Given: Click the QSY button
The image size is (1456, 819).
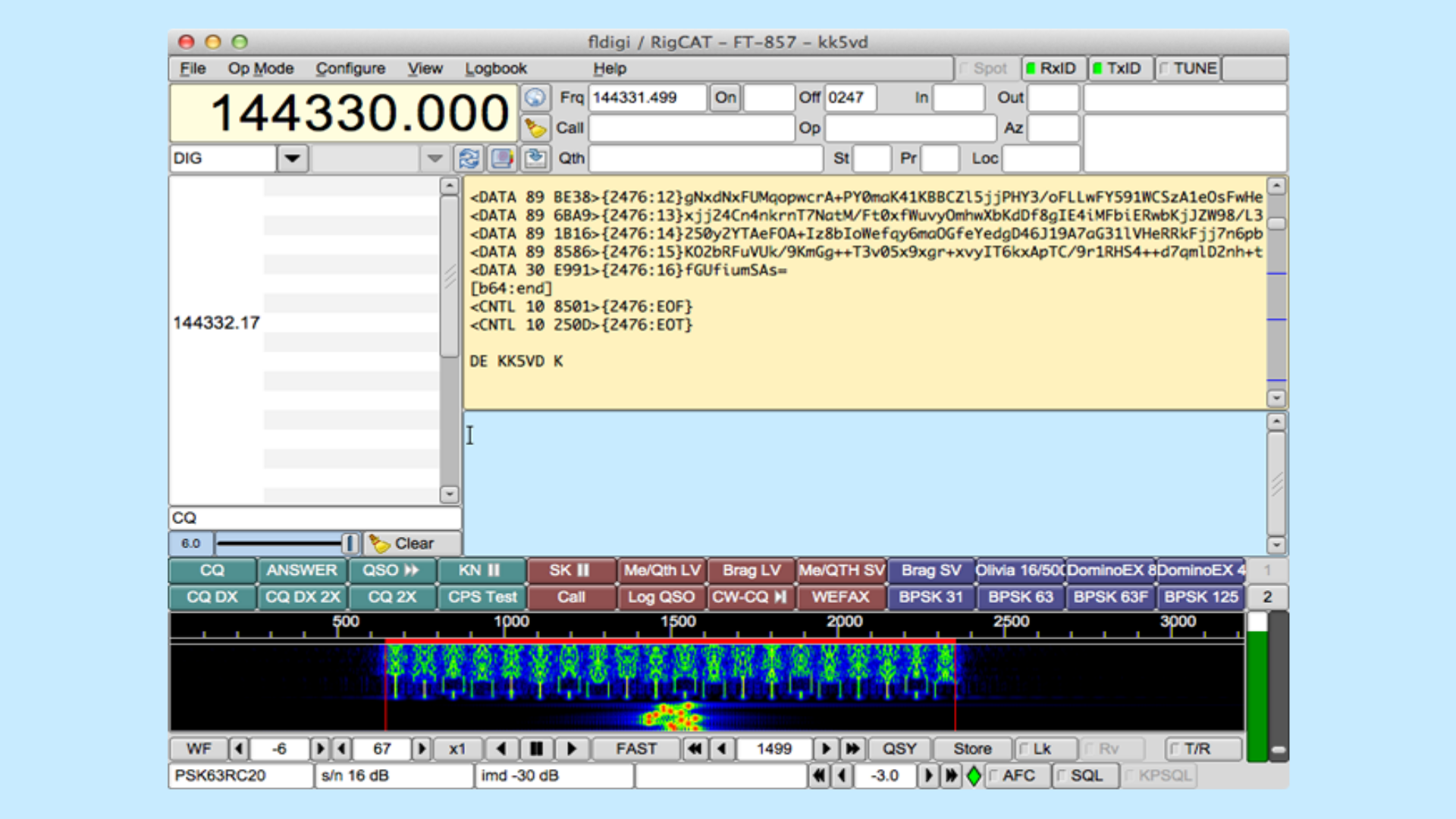Looking at the screenshot, I should pos(899,749).
